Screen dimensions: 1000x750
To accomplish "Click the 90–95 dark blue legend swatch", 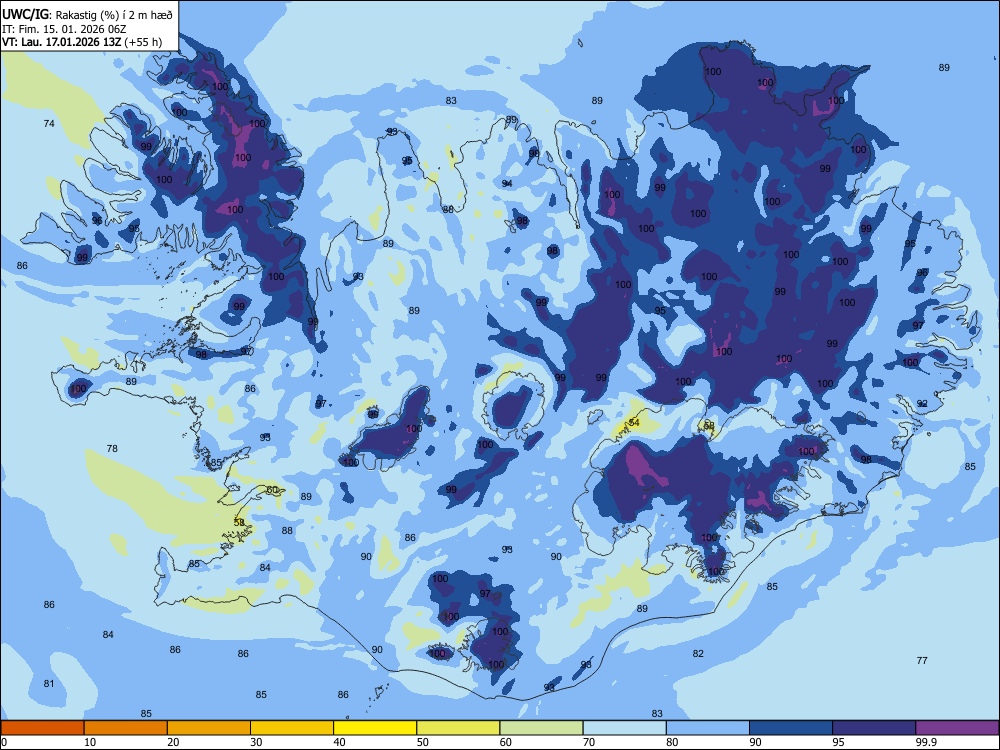I will click(x=791, y=728).
